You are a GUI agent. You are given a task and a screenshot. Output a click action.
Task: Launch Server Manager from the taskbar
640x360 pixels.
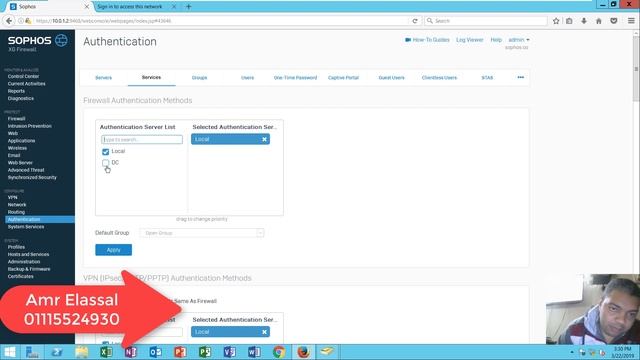[x=32, y=352]
